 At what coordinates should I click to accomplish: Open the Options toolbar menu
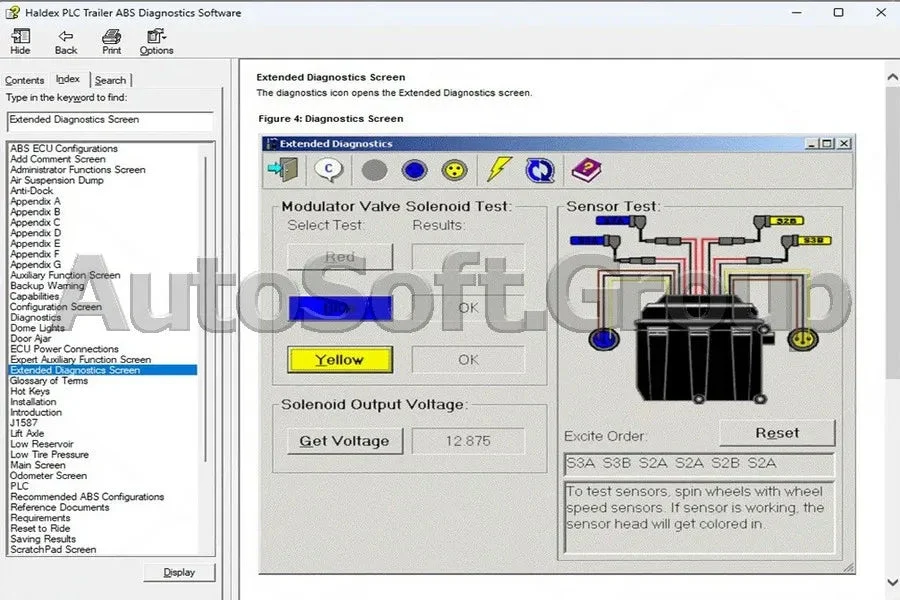pos(156,41)
